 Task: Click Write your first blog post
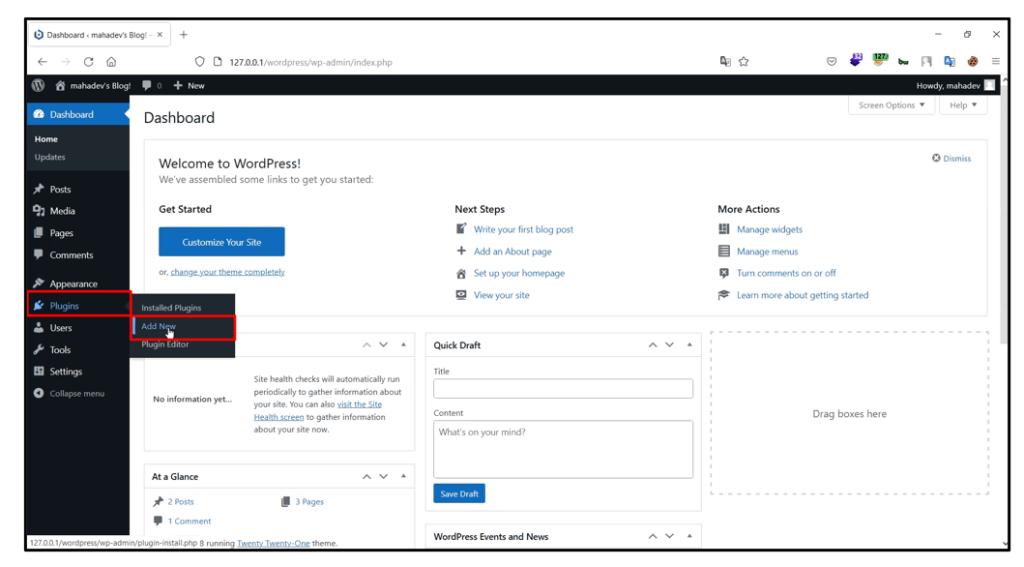[x=523, y=229]
